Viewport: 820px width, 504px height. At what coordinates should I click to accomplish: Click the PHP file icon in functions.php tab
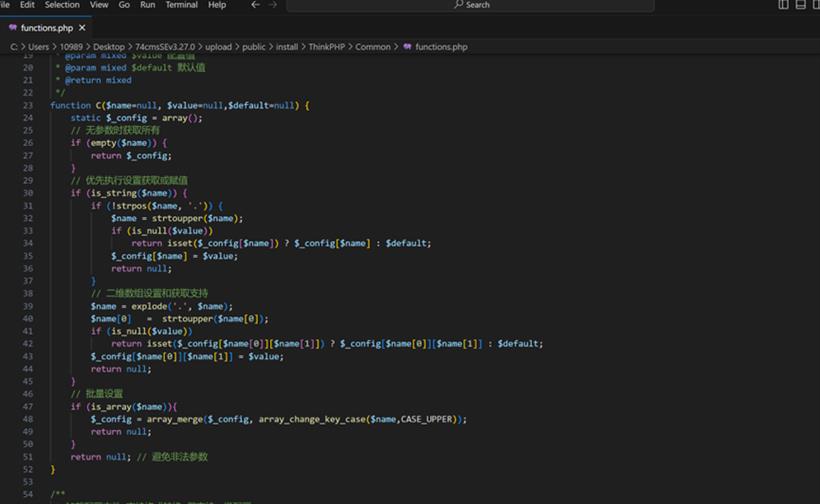(13, 28)
